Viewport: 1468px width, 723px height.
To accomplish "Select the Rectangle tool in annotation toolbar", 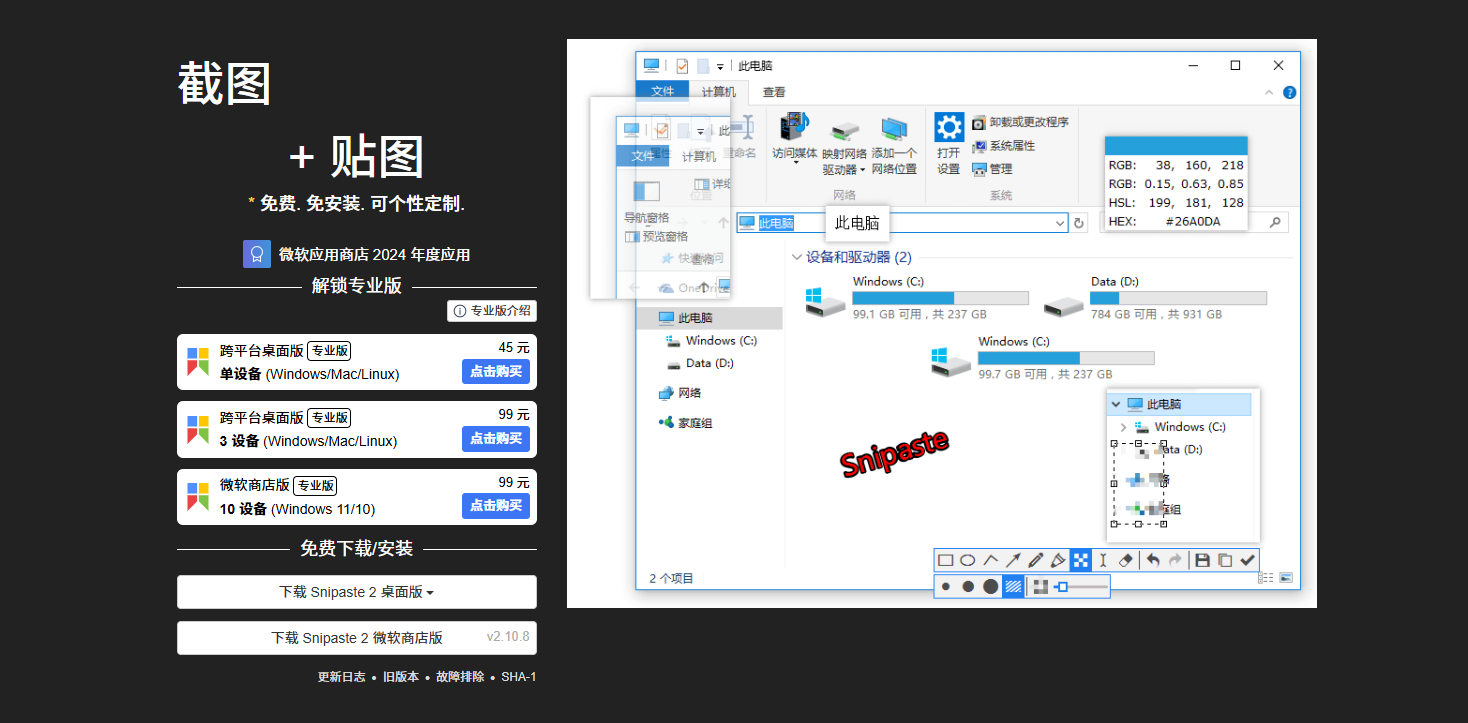I will 945,560.
